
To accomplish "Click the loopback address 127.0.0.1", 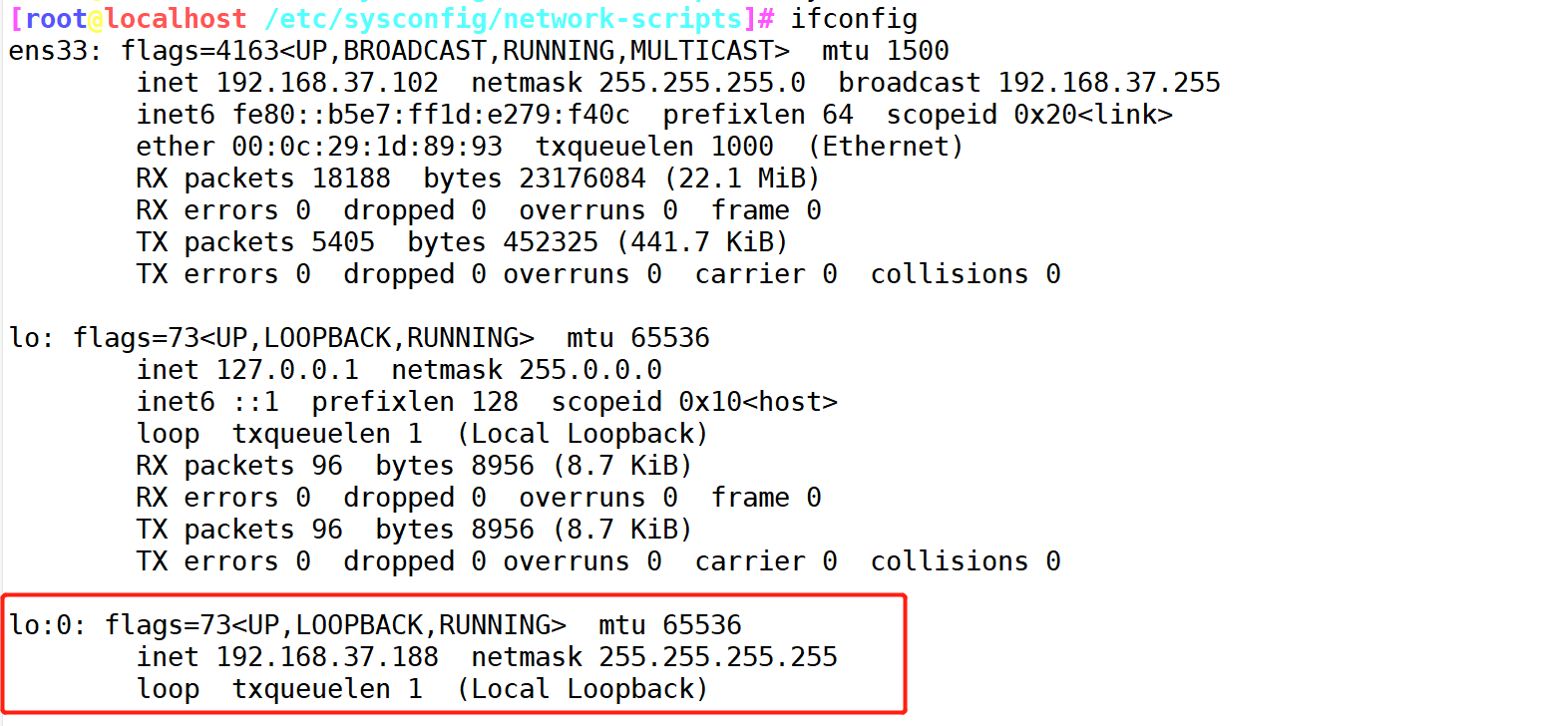I will (x=287, y=370).
